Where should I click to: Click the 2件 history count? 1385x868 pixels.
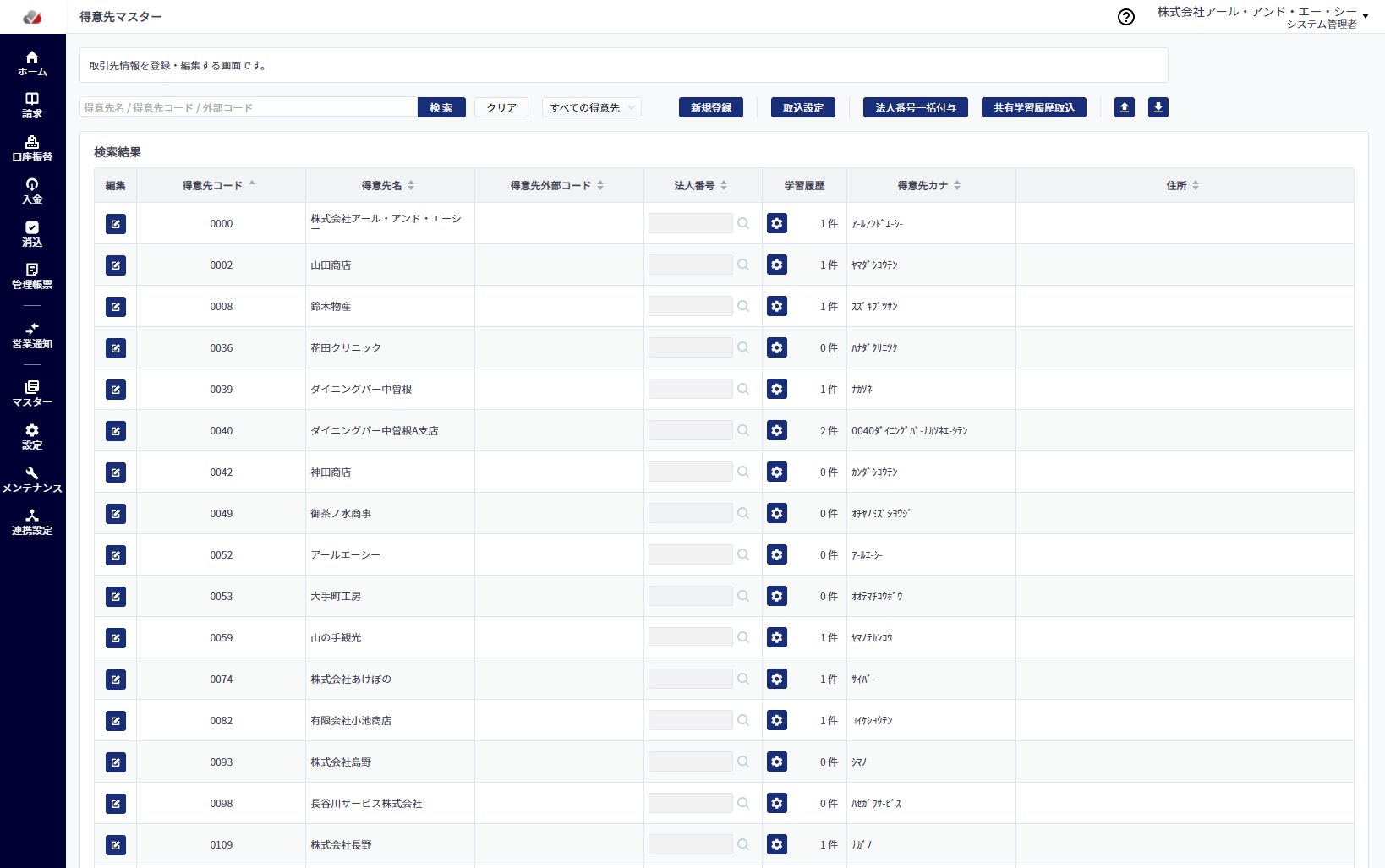829,431
